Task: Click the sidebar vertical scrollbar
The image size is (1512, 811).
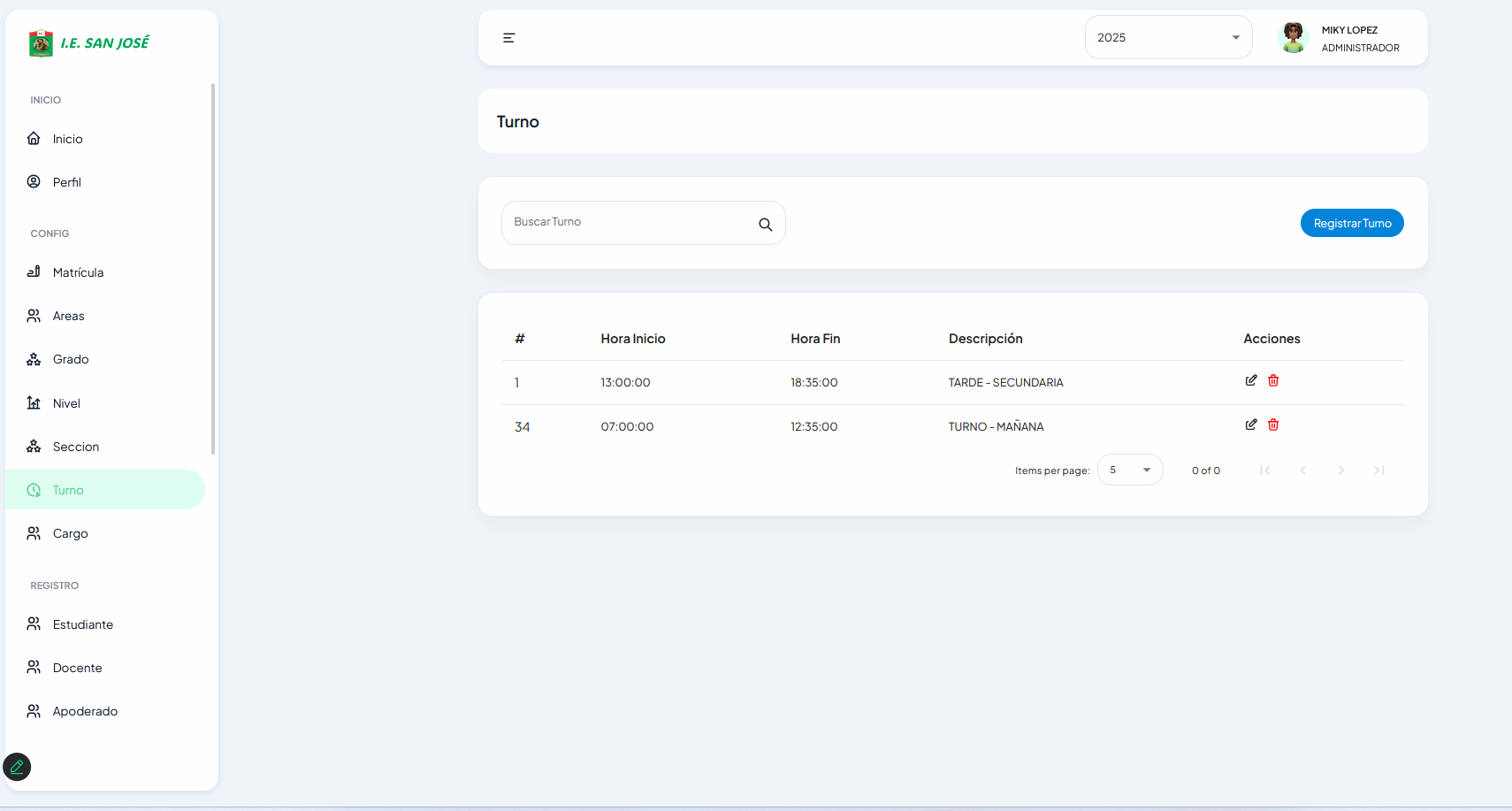Action: click(x=213, y=265)
